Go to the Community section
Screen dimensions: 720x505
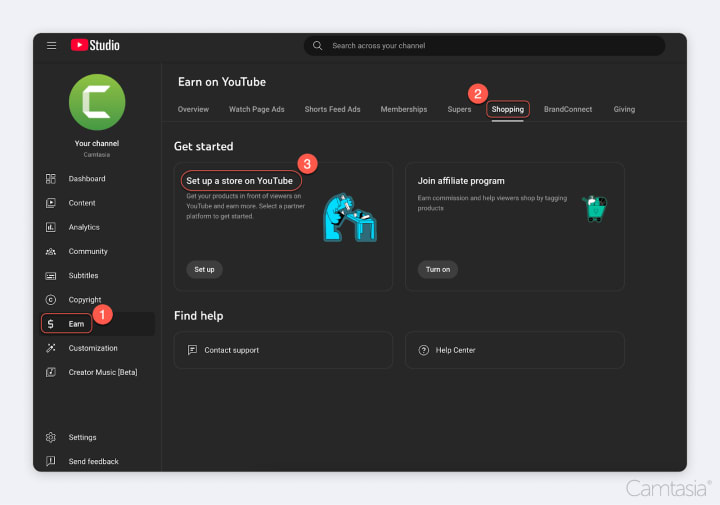(88, 252)
